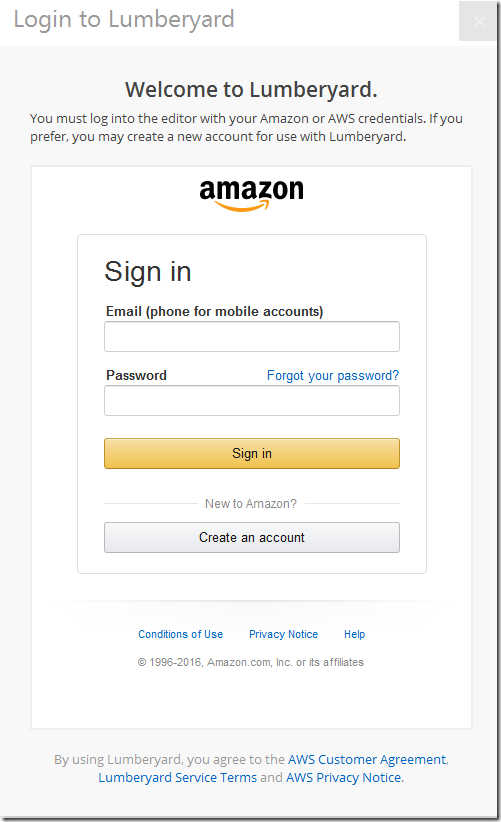The width and height of the screenshot is (501, 822).
Task: Click the Amazon.com copyright notice text
Action: (x=250, y=662)
